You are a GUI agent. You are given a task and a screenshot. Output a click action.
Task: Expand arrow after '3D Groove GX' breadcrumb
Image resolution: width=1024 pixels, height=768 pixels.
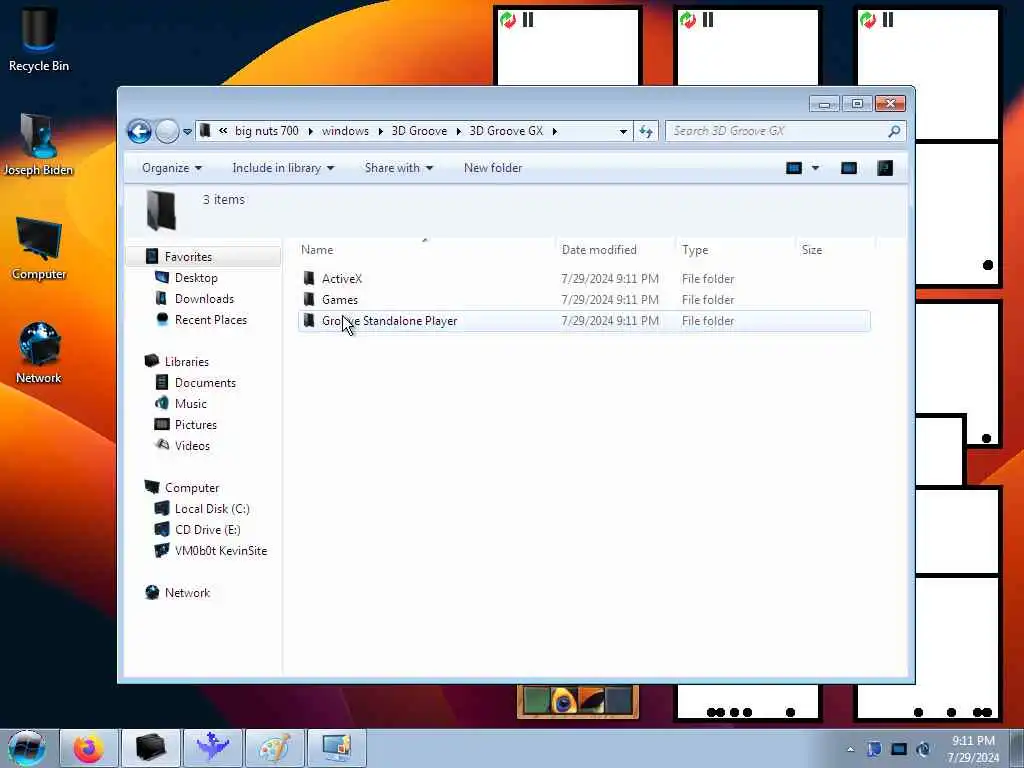click(554, 131)
